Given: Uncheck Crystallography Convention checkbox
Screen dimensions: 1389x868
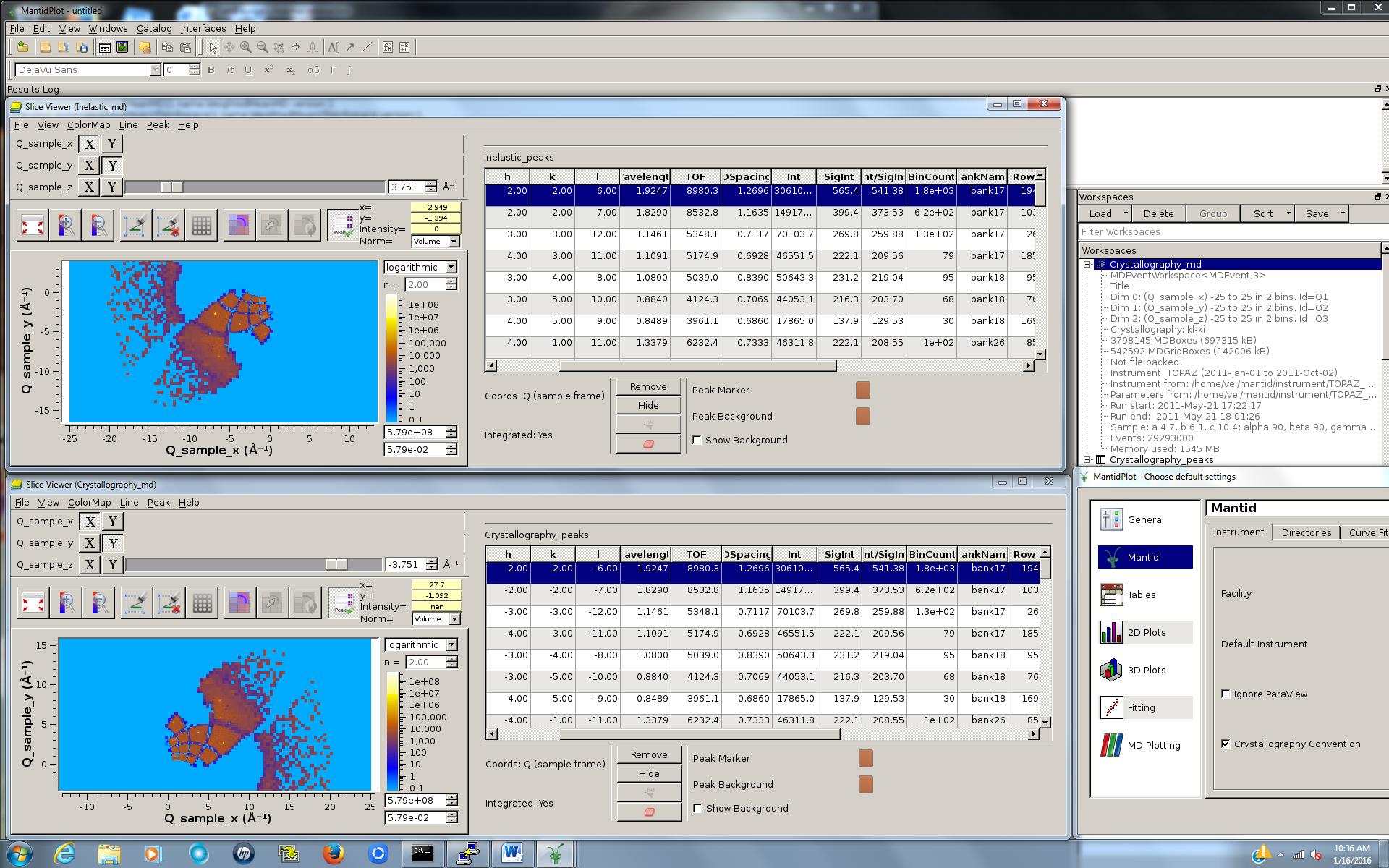Looking at the screenshot, I should tap(1226, 744).
